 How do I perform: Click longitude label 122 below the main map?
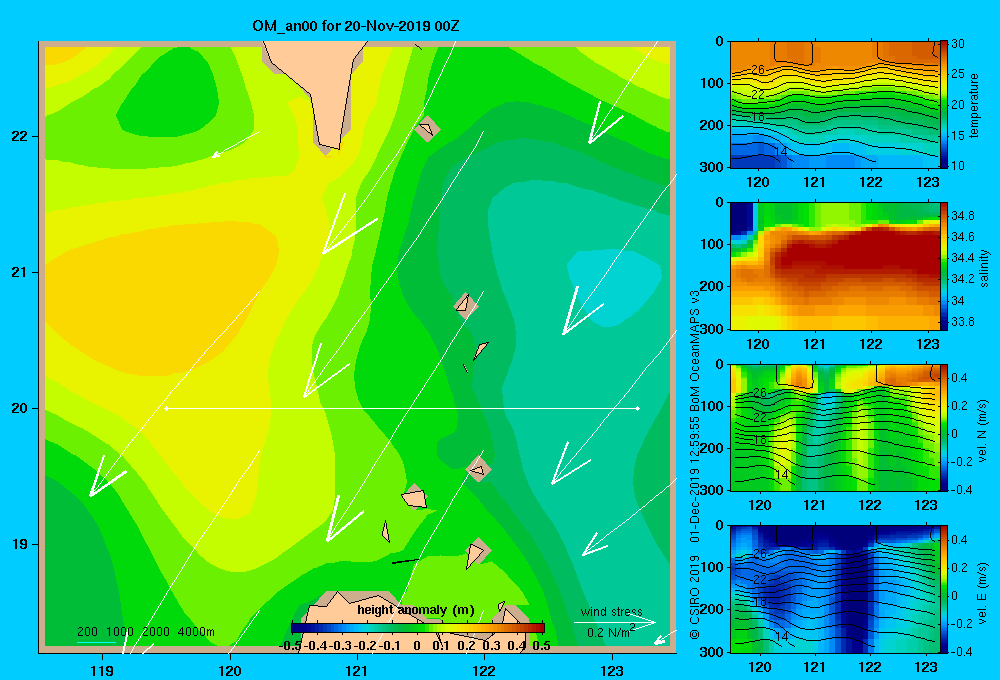[485, 670]
